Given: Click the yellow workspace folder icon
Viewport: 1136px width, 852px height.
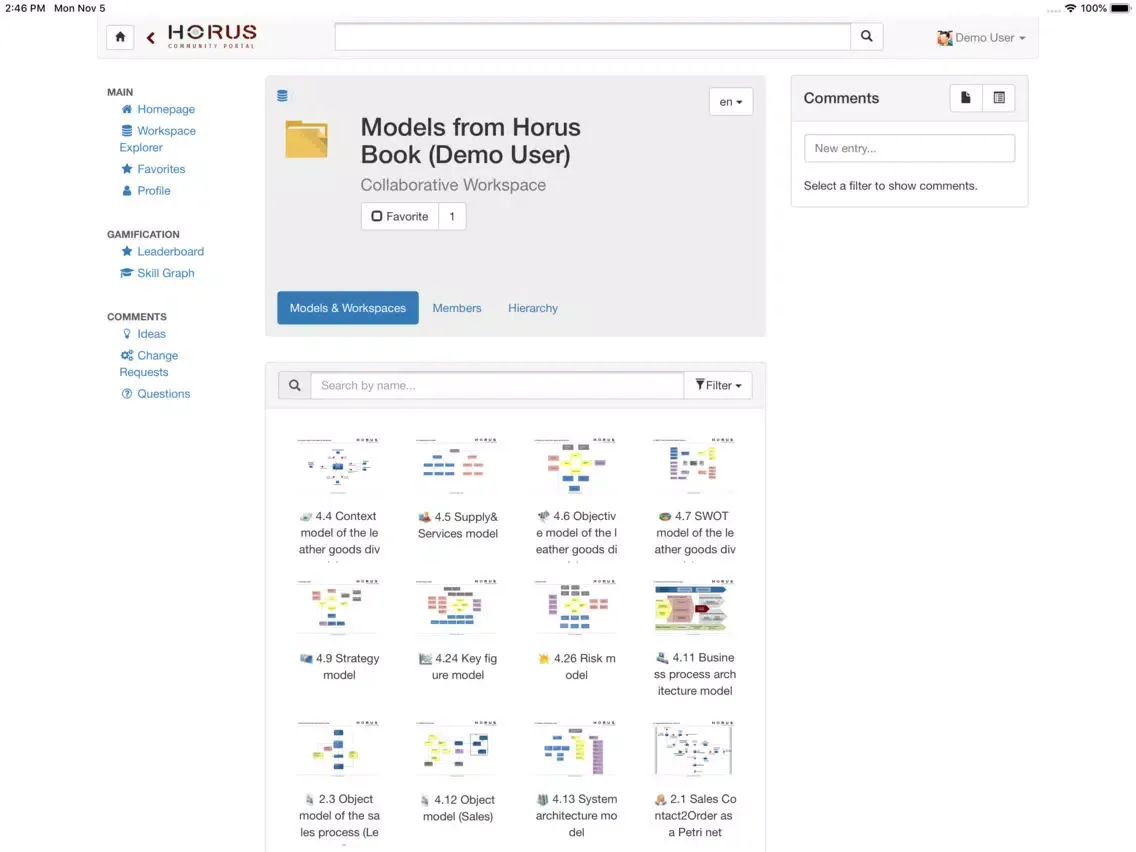Looking at the screenshot, I should point(306,139).
